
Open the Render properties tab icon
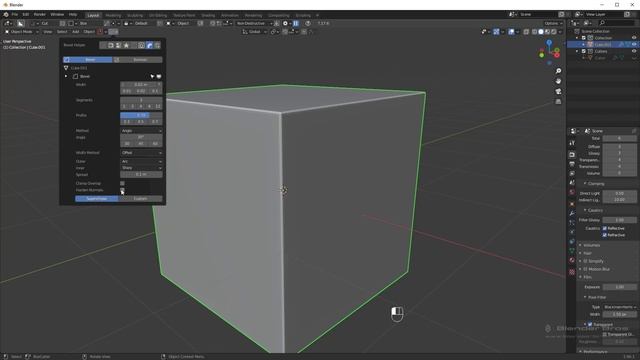tap(572, 155)
